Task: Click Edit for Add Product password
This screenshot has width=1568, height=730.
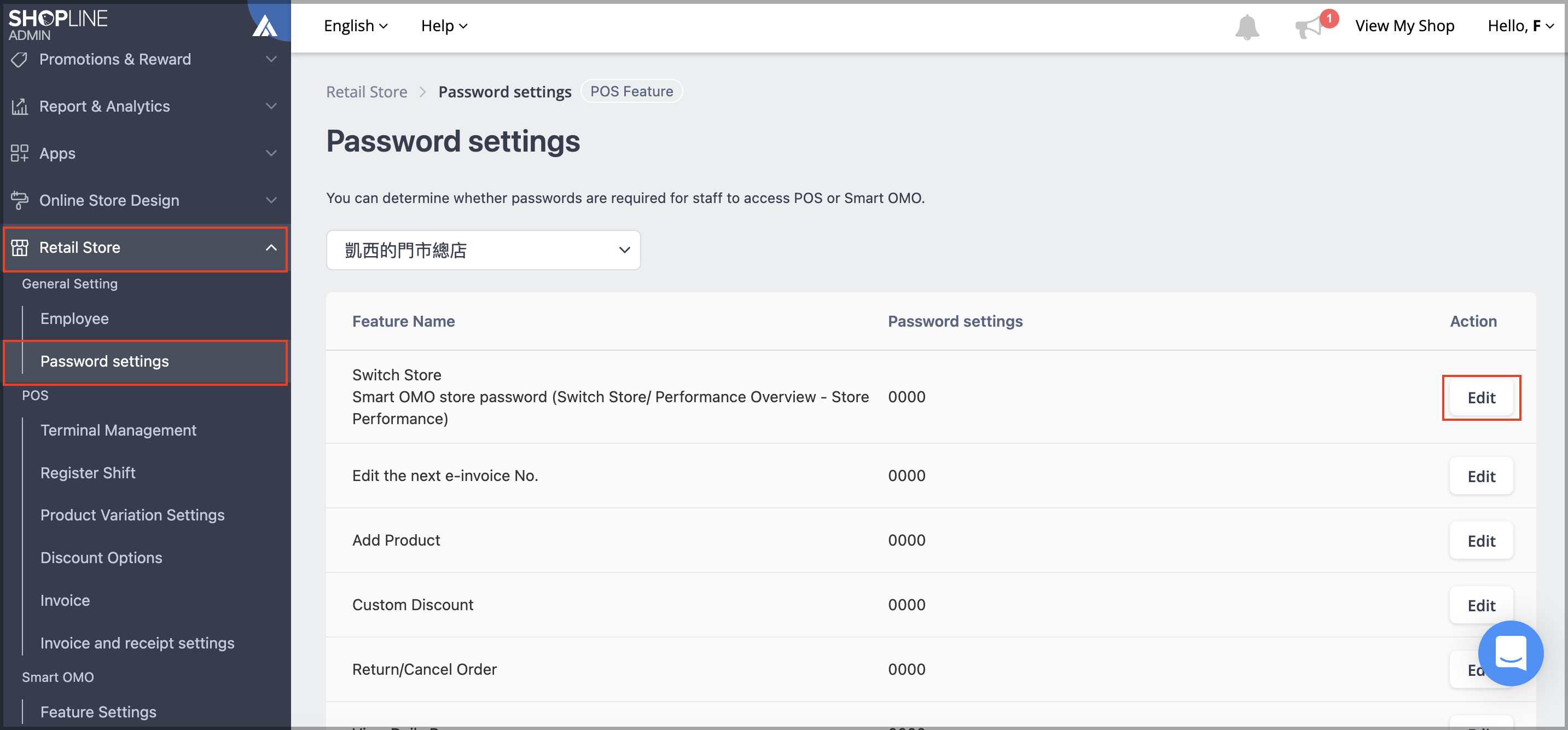Action: 1481,540
